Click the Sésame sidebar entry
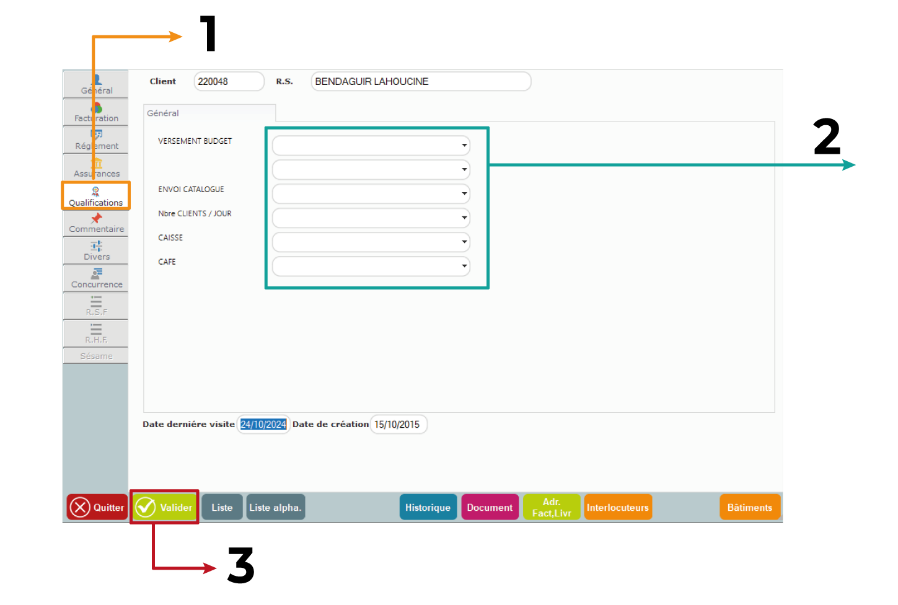This screenshot has height=605, width=898. pyautogui.click(x=96, y=356)
